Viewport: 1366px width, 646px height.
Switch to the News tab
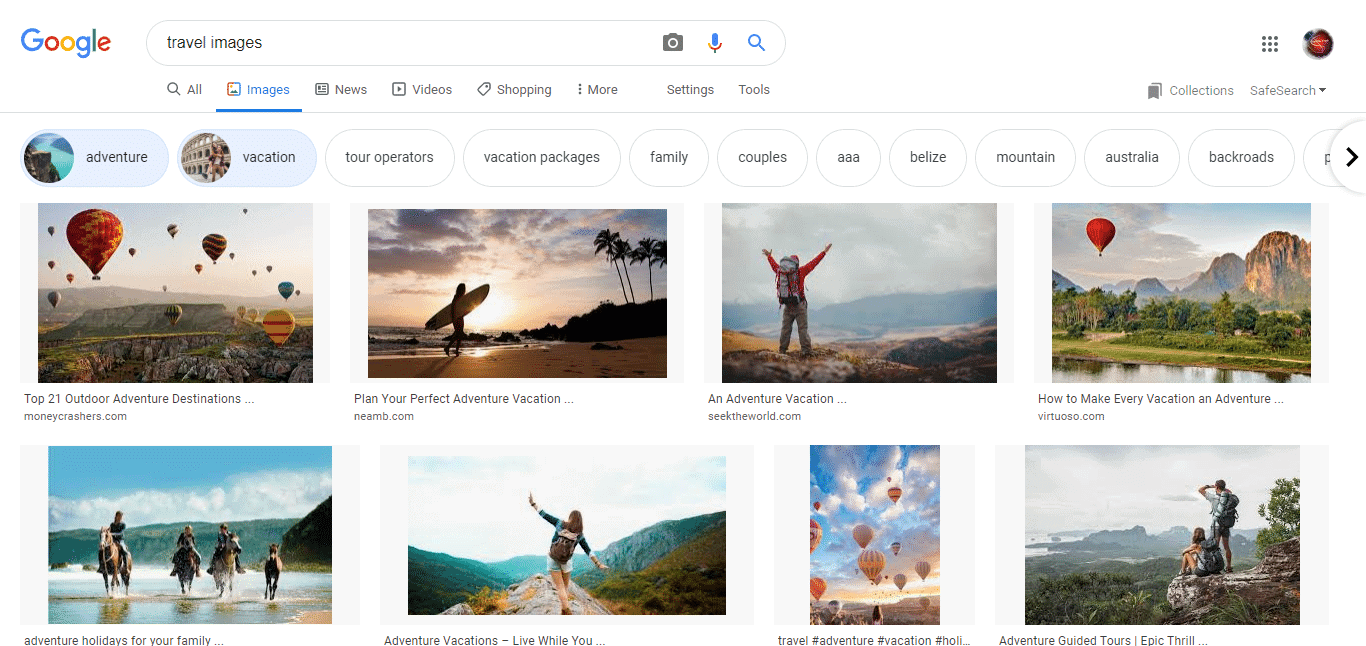point(341,89)
